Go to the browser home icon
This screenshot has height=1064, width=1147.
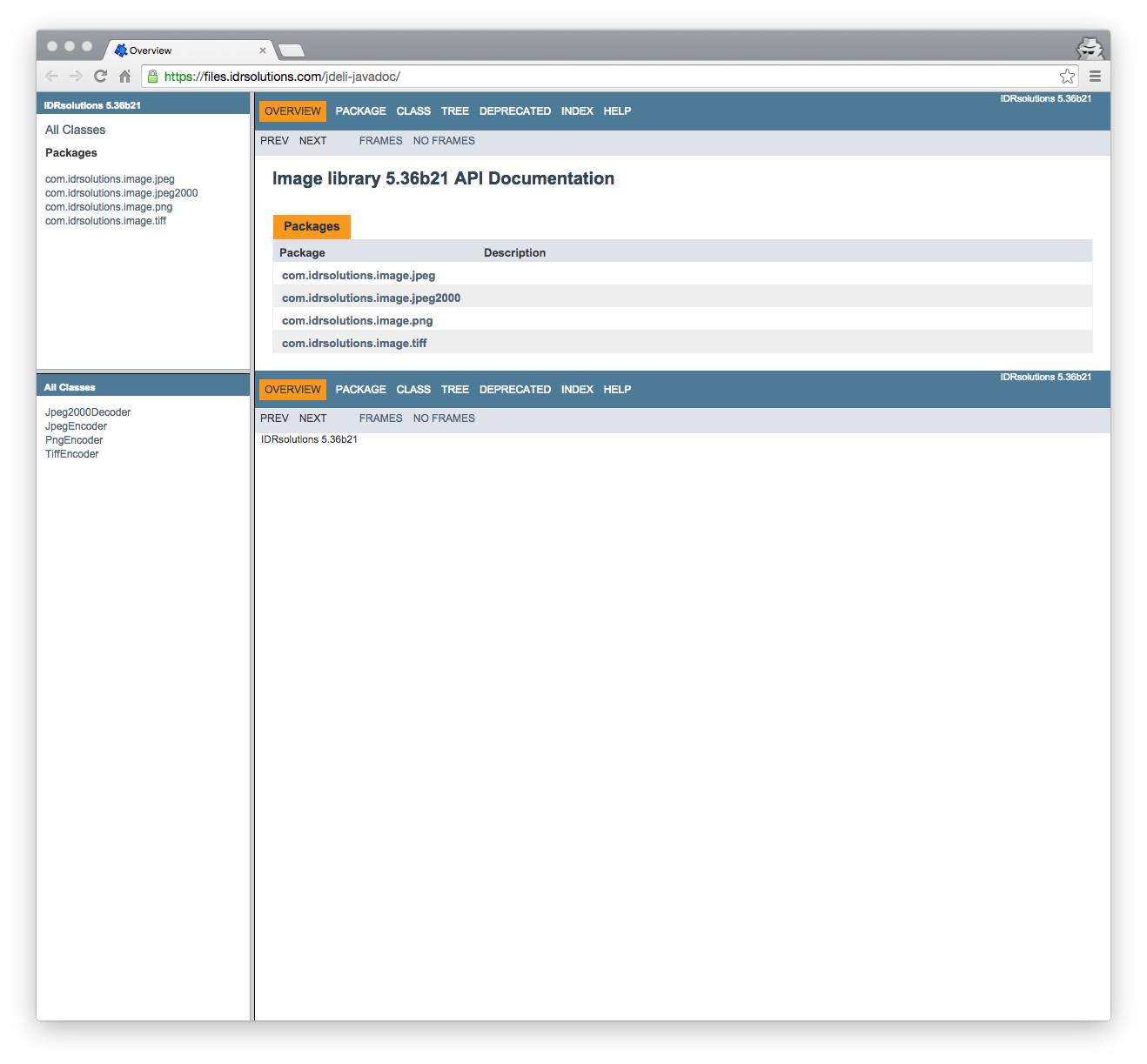[125, 77]
